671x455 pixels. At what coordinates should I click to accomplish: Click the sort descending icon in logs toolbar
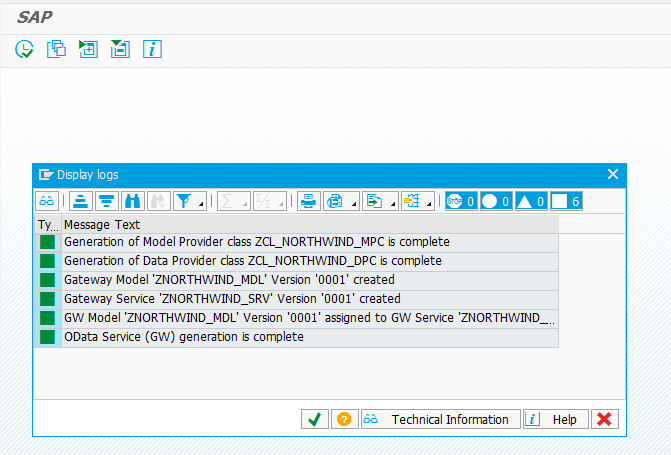[105, 201]
